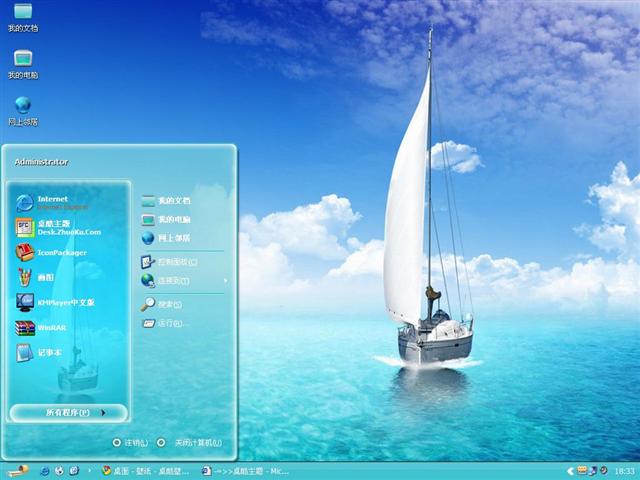Open 控制面板(C) control panel entry
This screenshot has width=640, height=480.
pos(169,262)
